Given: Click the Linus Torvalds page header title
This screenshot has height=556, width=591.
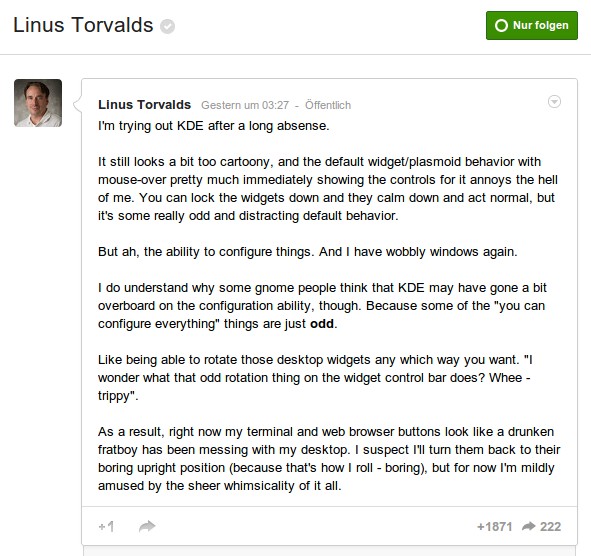Looking at the screenshot, I should pos(83,25).
